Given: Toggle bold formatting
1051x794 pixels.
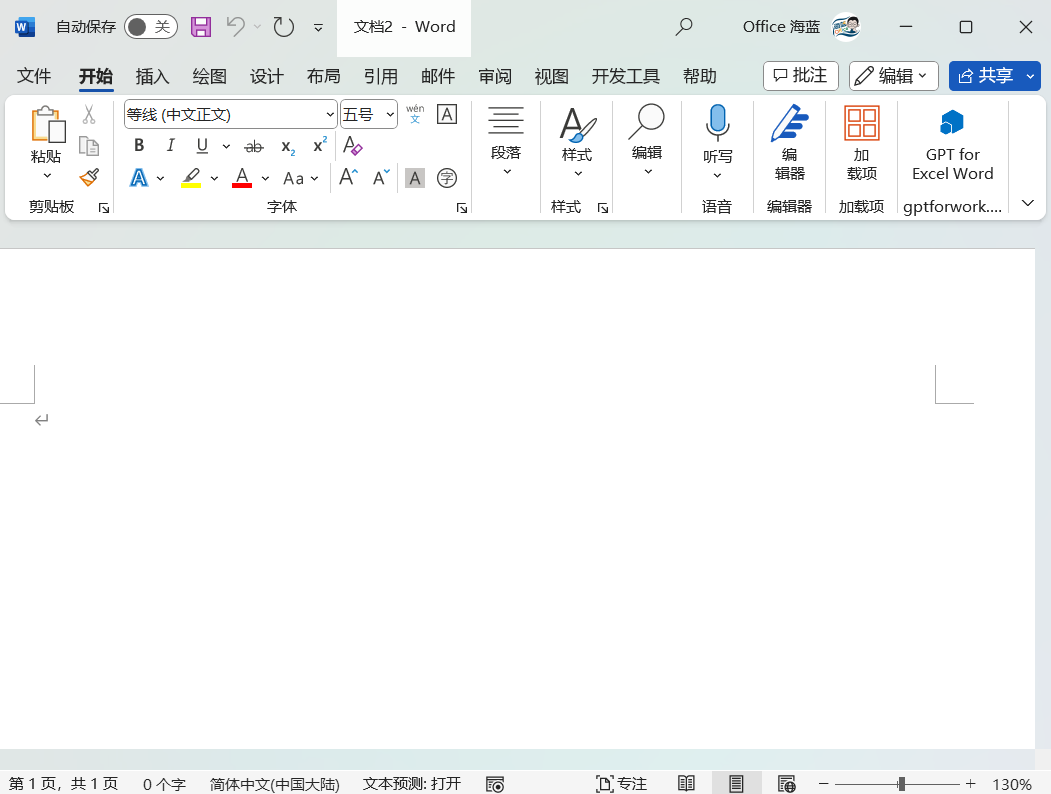Looking at the screenshot, I should tap(139, 145).
